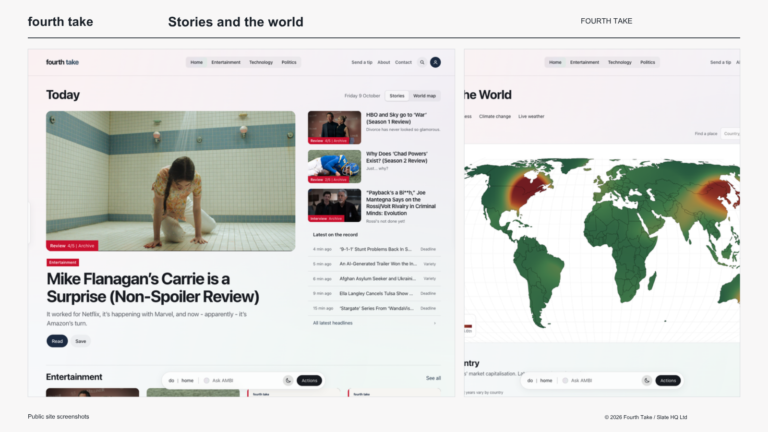Toggle dark mode moon icon in Today page bar
768x432 pixels.
pyautogui.click(x=288, y=381)
